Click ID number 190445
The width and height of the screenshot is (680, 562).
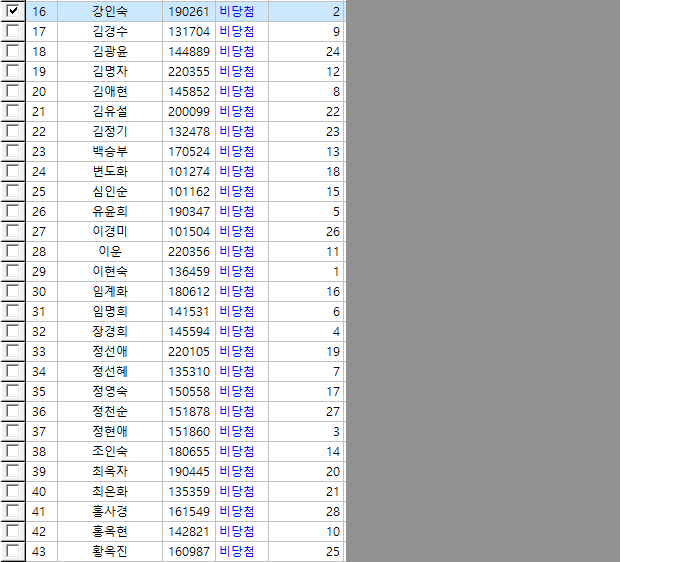click(x=189, y=471)
